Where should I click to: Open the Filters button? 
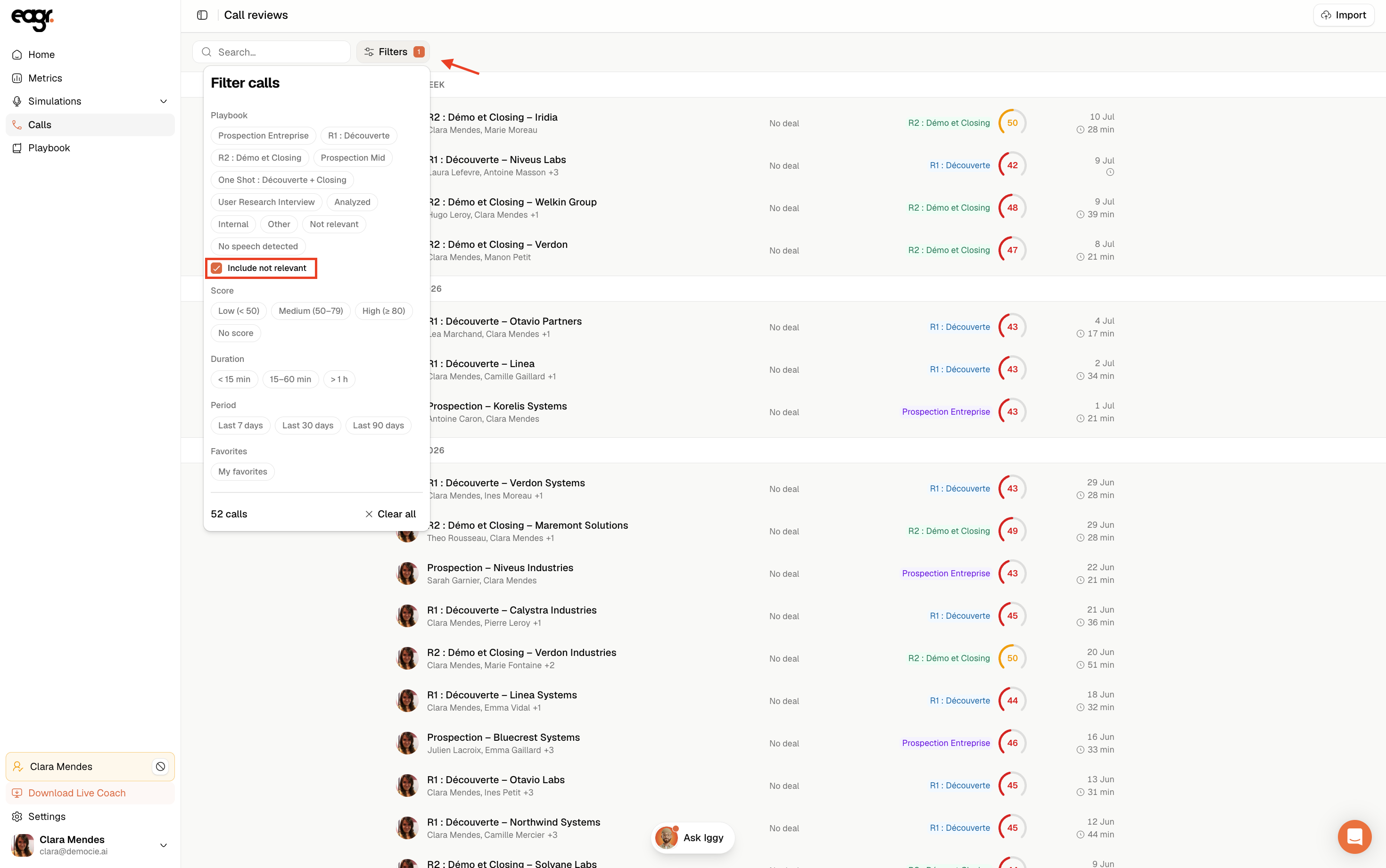click(393, 52)
